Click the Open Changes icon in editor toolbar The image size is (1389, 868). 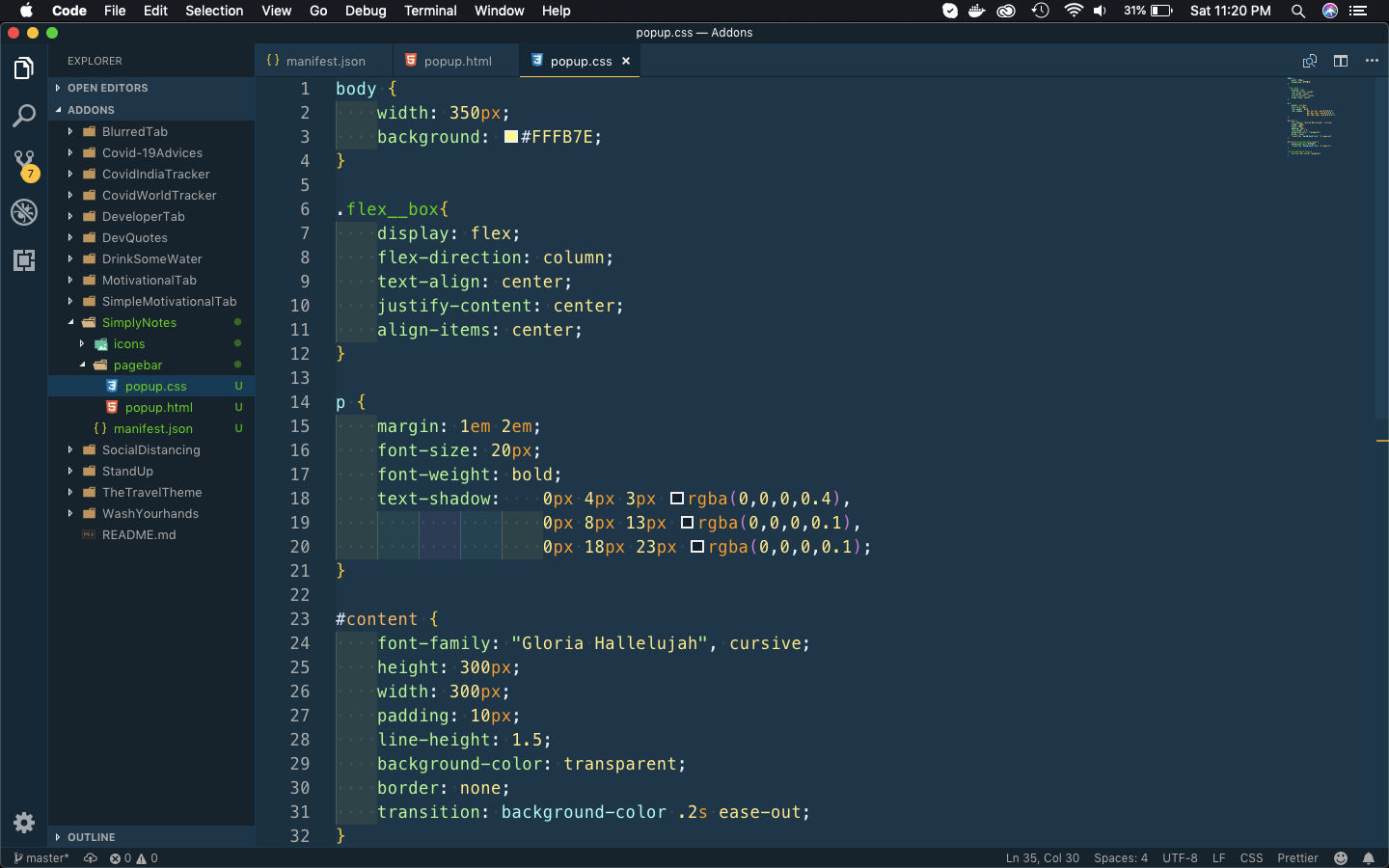coord(1310,61)
